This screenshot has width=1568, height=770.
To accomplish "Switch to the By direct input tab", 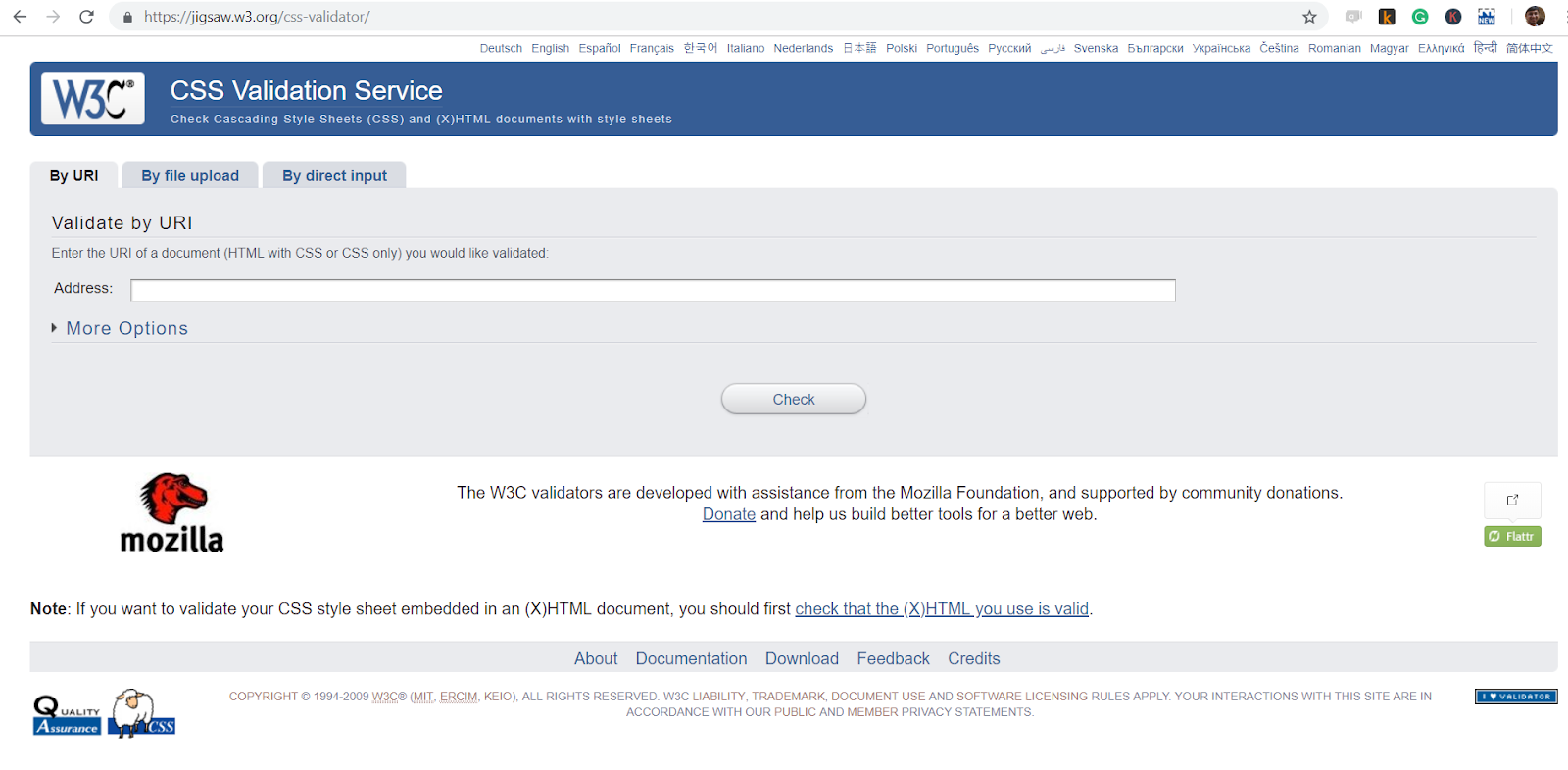I will click(x=334, y=176).
